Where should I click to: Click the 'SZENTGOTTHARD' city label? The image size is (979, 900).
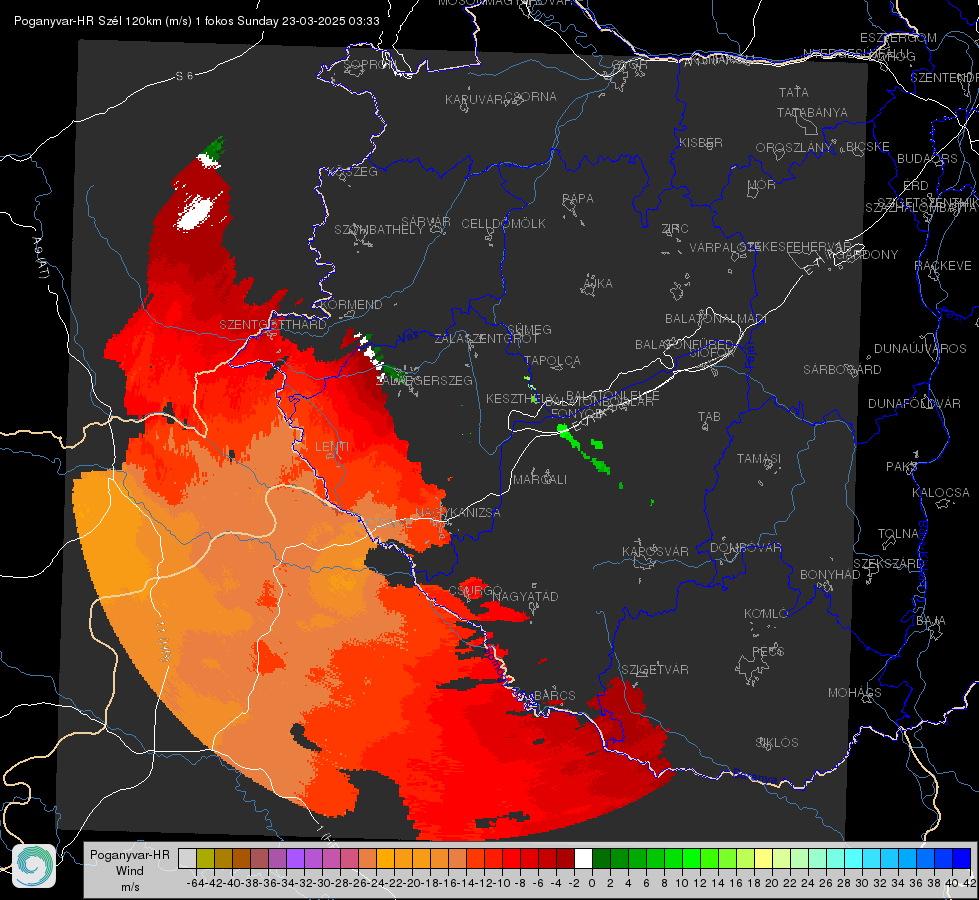coord(273,324)
